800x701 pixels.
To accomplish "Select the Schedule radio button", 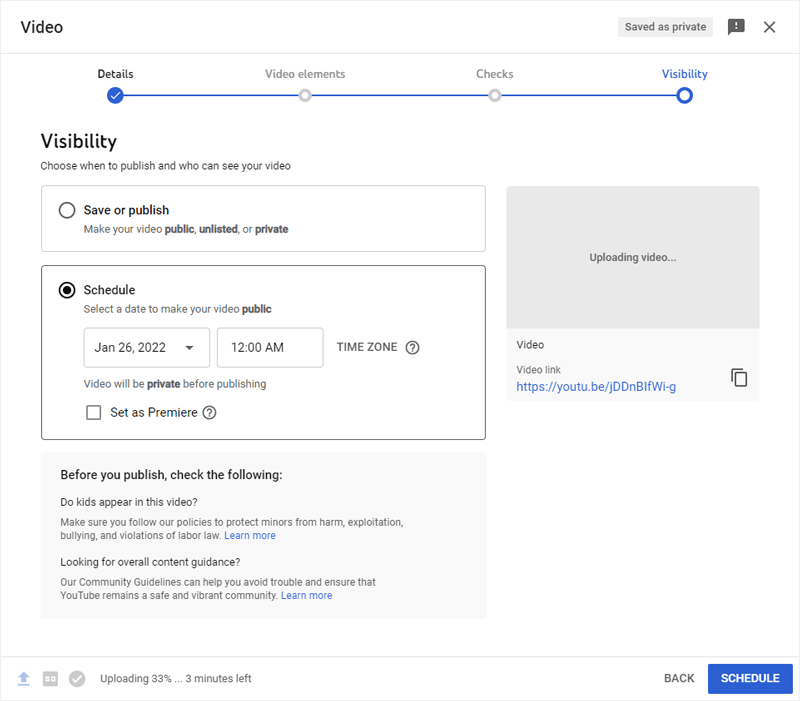I will pyautogui.click(x=67, y=290).
